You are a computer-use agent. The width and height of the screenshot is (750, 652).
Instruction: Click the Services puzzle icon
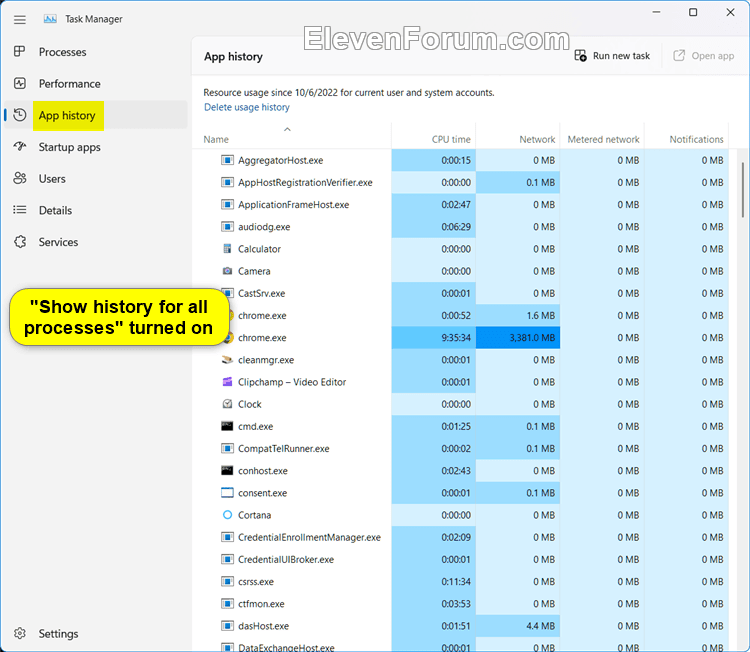(20, 242)
